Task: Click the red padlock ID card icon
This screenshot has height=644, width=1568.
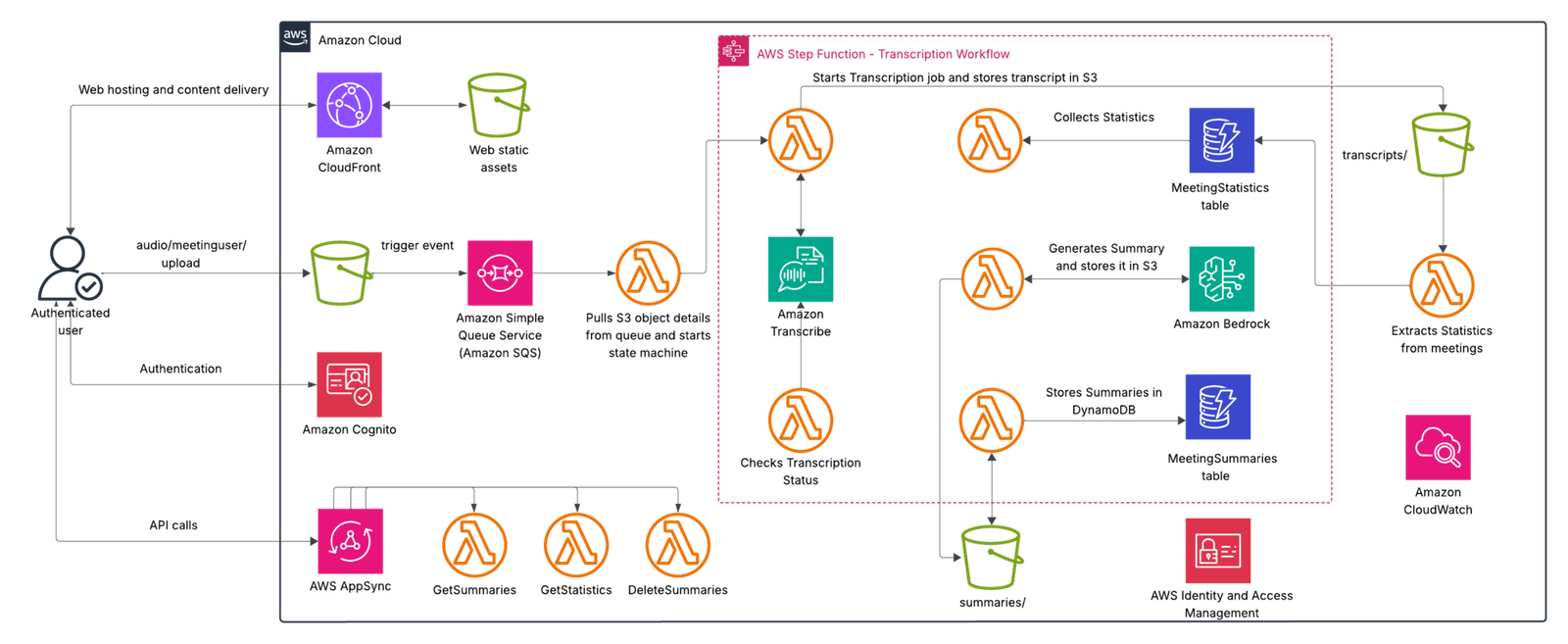Action: tap(1217, 551)
